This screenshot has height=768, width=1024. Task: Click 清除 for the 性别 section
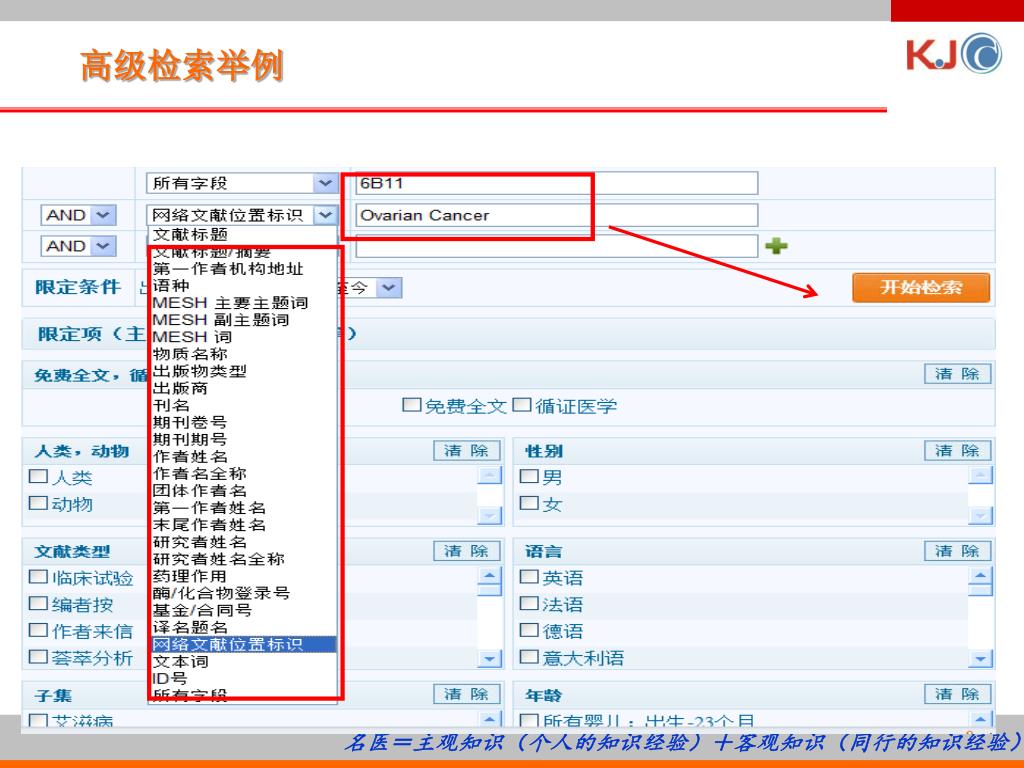point(957,451)
